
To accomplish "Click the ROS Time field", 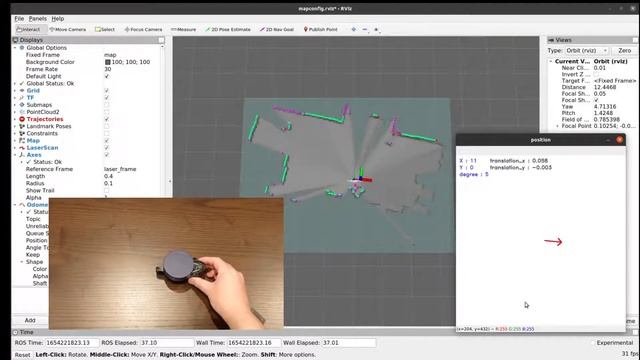I will click(71, 343).
